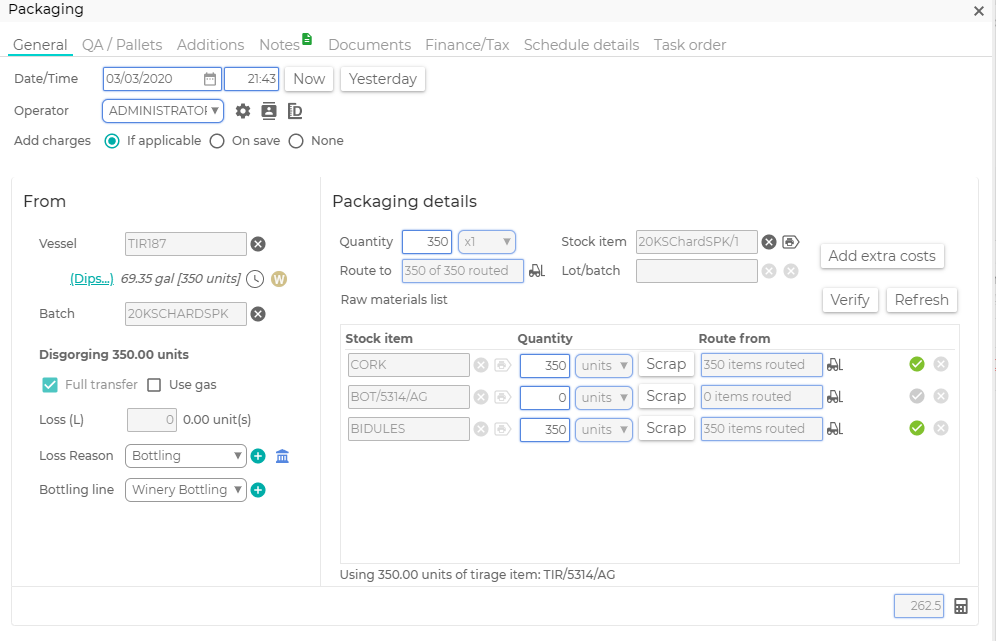Open units dropdown for BIDULES row
Image resolution: width=996 pixels, height=641 pixels.
click(x=603, y=429)
